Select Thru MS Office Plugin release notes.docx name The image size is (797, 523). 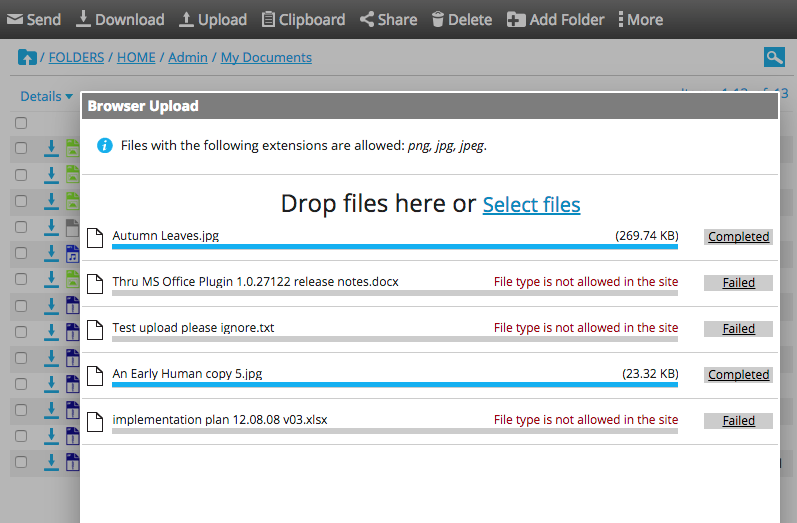click(256, 282)
